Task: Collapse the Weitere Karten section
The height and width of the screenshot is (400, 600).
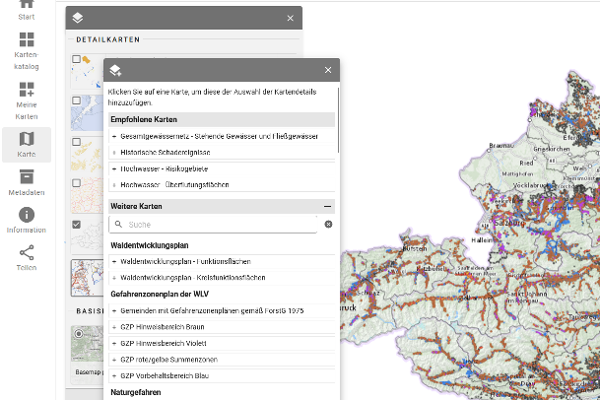Action: click(x=328, y=206)
